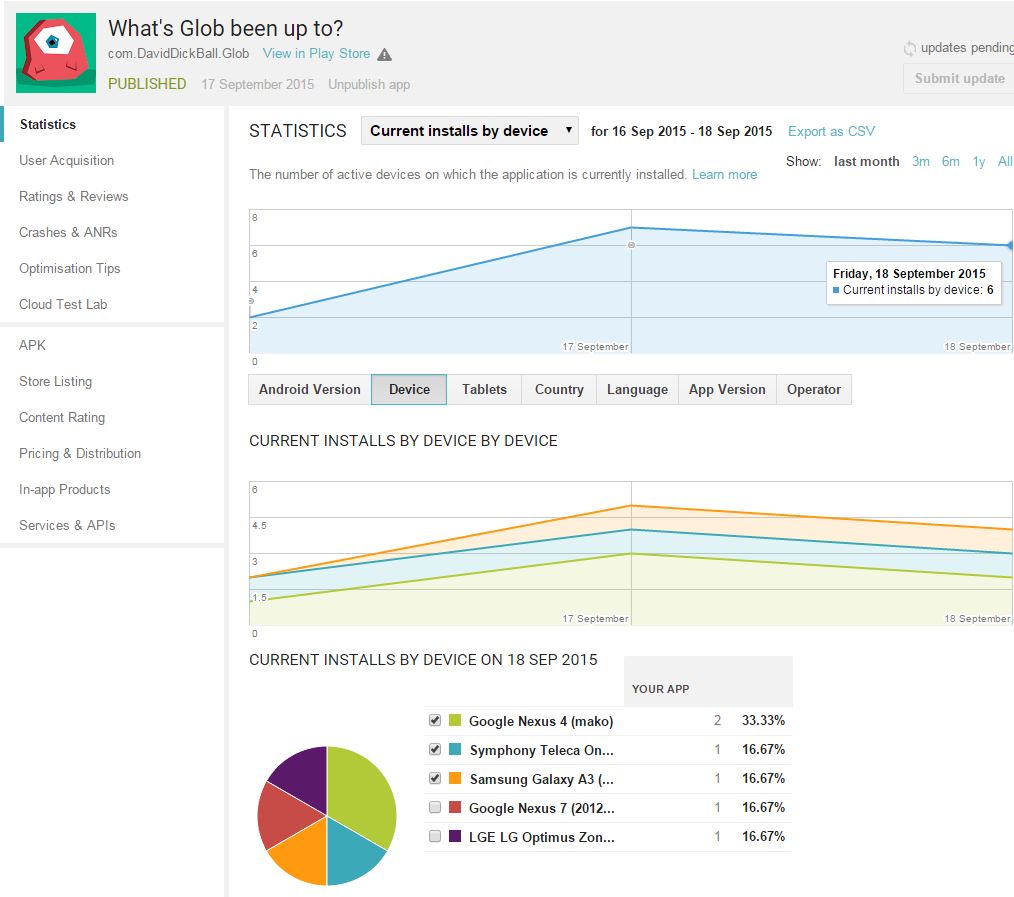Click the 33.33% value for Nexus 4
Image resolution: width=1014 pixels, height=897 pixels.
[763, 720]
